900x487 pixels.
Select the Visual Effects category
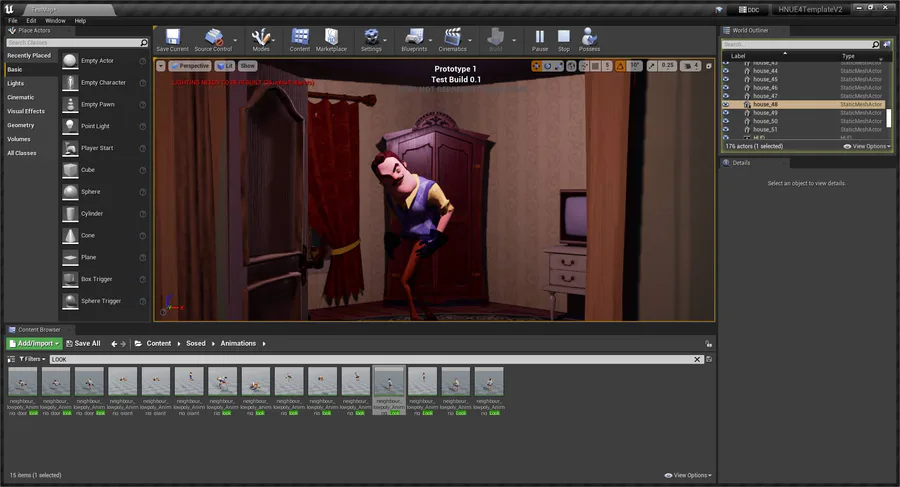[x=26, y=111]
